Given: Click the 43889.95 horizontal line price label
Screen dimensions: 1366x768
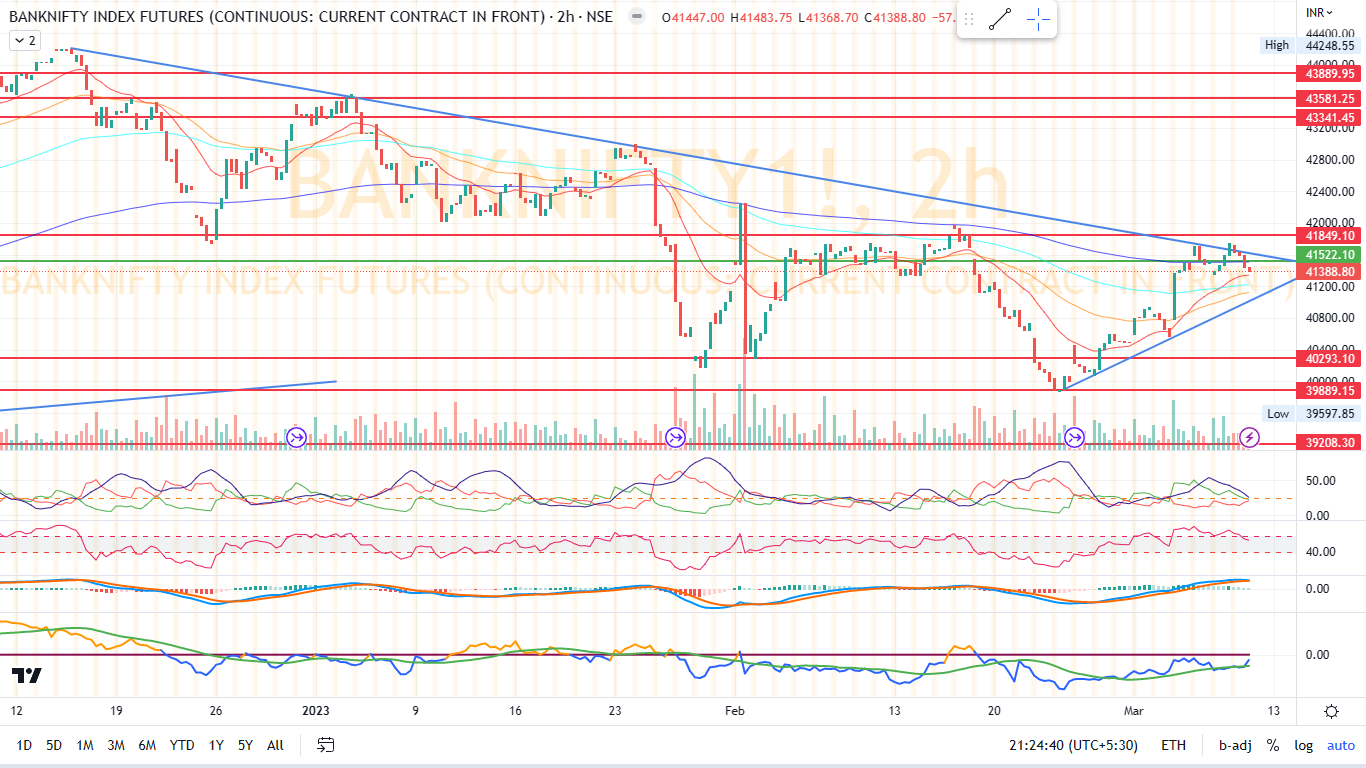Looking at the screenshot, I should click(x=1330, y=73).
